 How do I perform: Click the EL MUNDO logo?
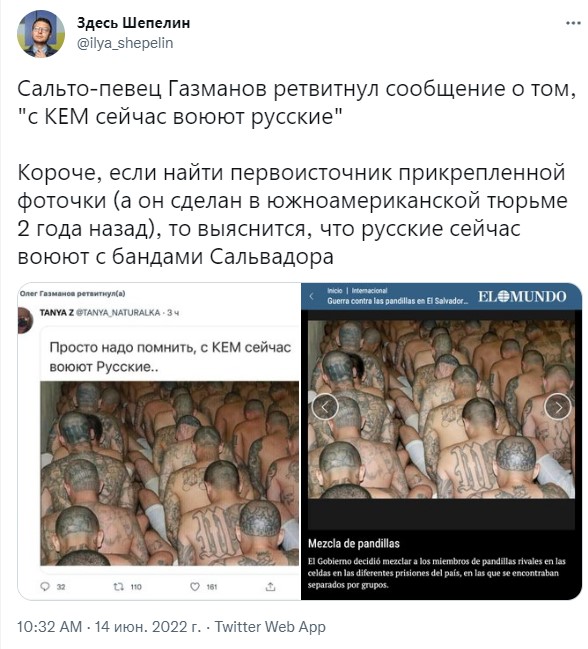point(522,296)
